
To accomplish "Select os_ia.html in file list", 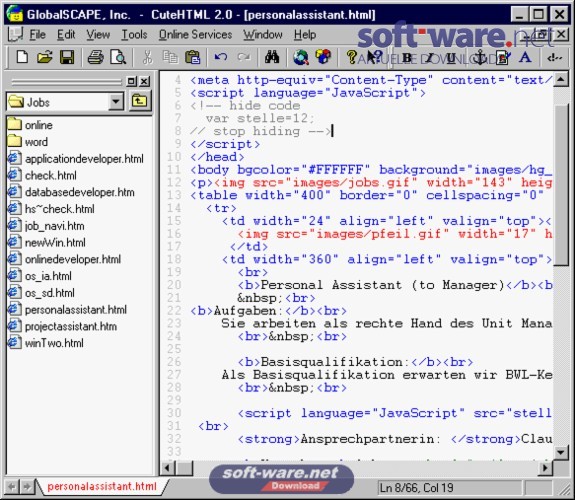I will coord(40,276).
